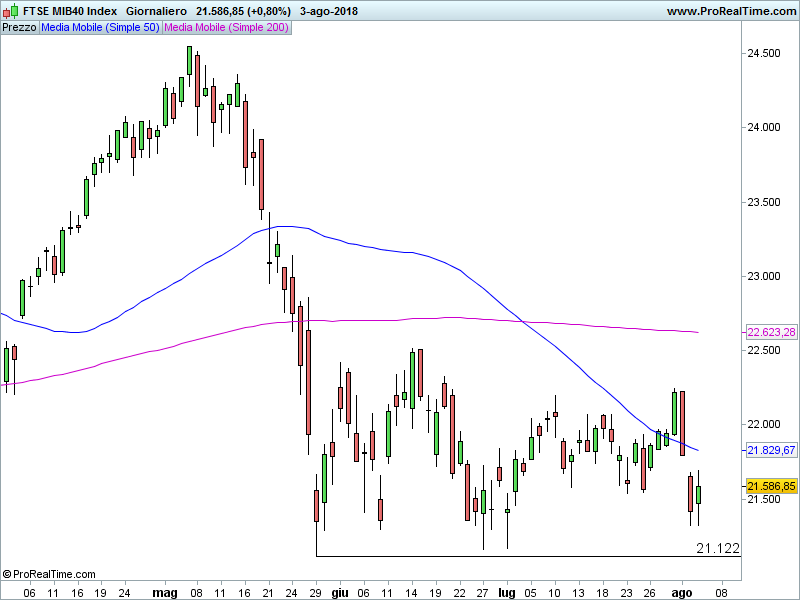Click the blue 21.829,67 moving average value

coord(771,450)
